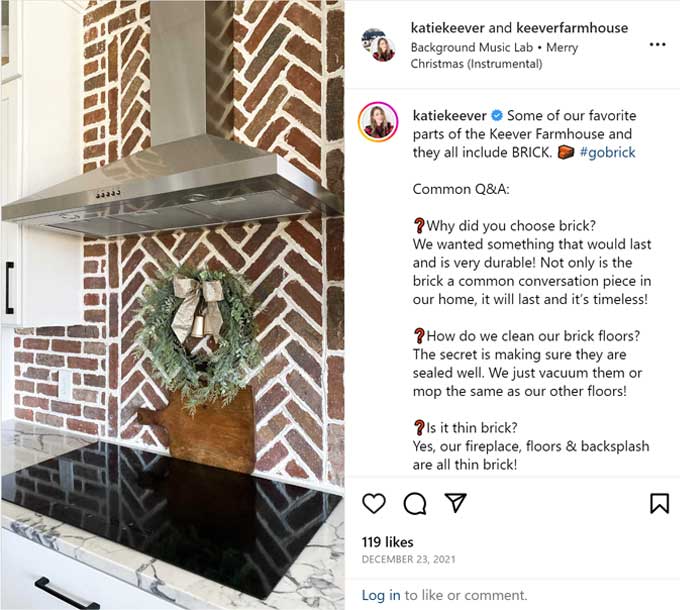This screenshot has width=680, height=610.
Task: Click the wreath in the post image
Action: pyautogui.click(x=199, y=334)
